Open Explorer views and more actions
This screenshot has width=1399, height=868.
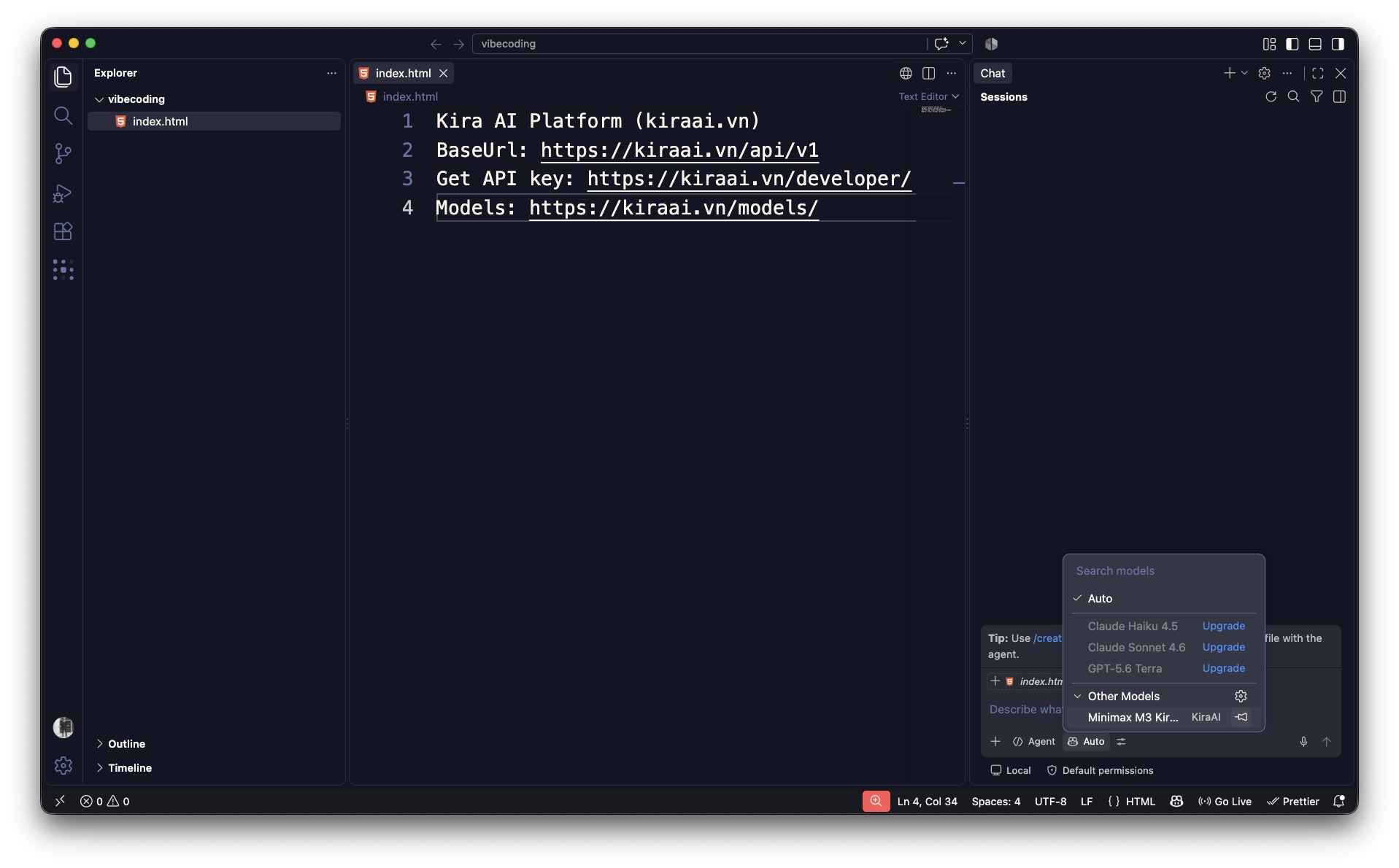(331, 73)
